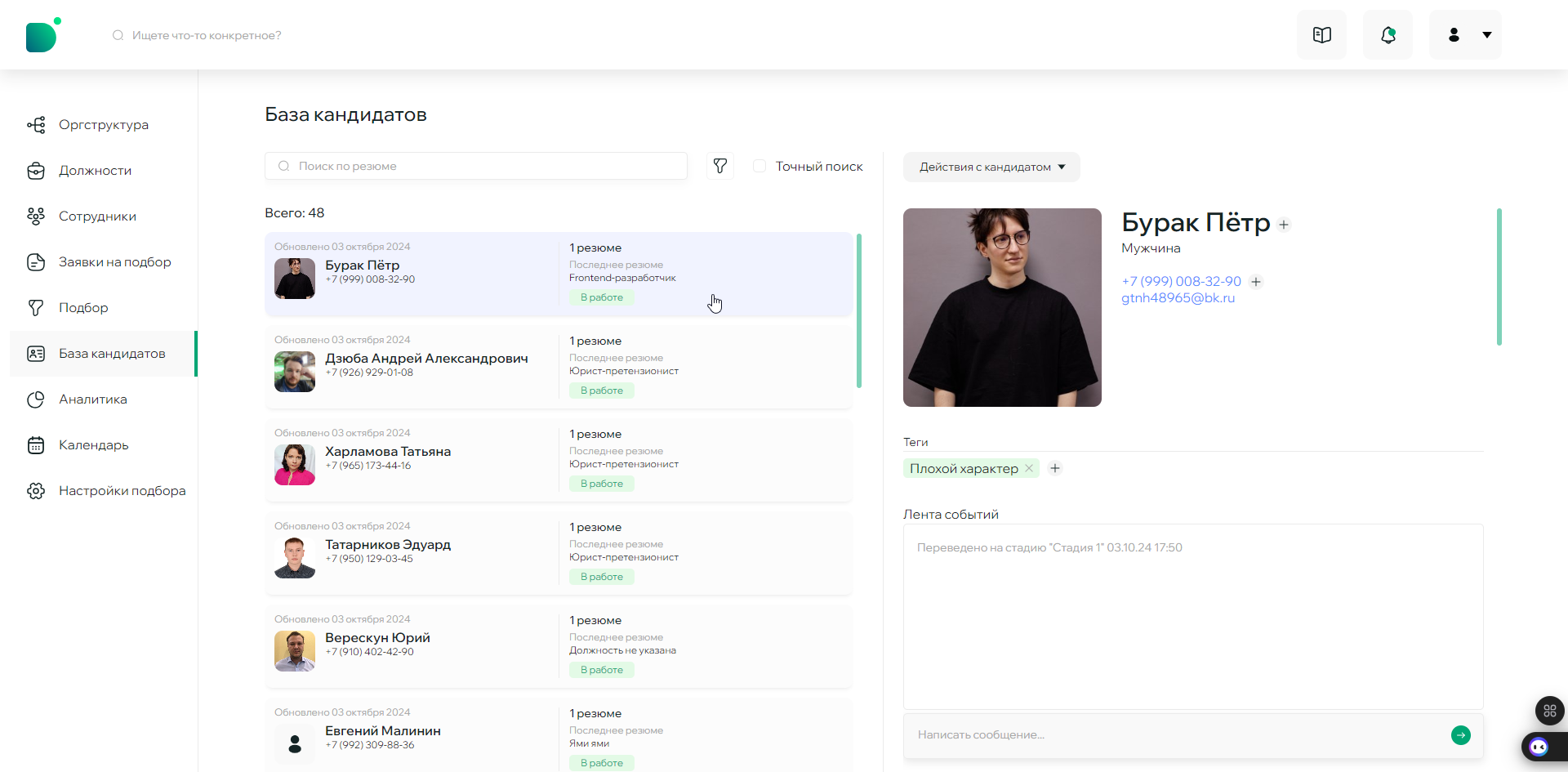Expand Действия с кандидатом dropdown
Screen dimensions: 1568x772
(x=991, y=167)
